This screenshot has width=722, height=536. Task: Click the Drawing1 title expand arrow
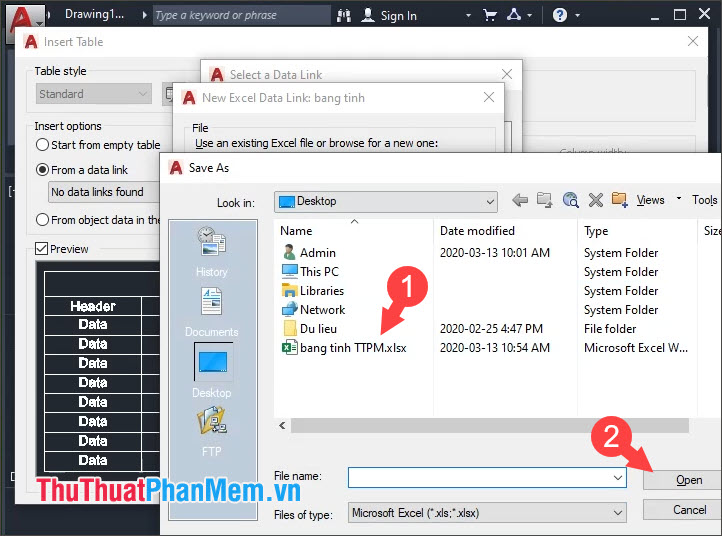(x=145, y=15)
